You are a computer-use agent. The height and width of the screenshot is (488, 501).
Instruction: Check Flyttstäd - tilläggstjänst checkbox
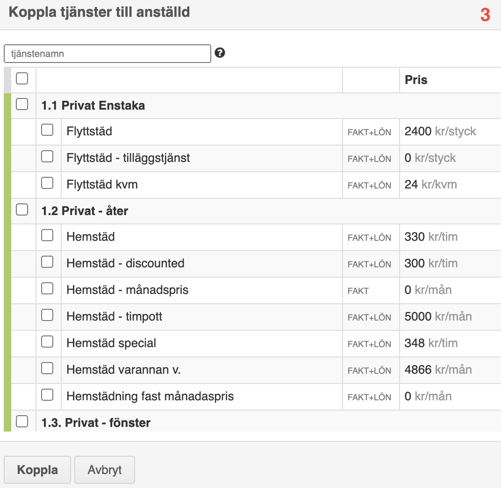click(x=47, y=156)
